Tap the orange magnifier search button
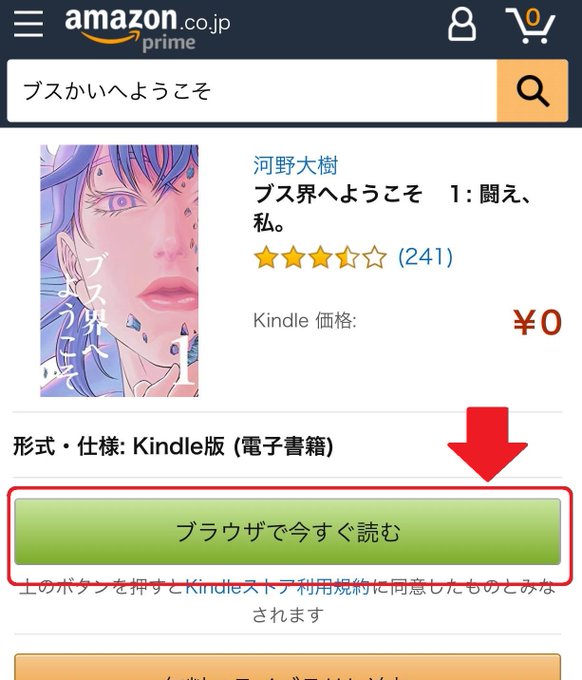The image size is (582, 680). (x=533, y=91)
